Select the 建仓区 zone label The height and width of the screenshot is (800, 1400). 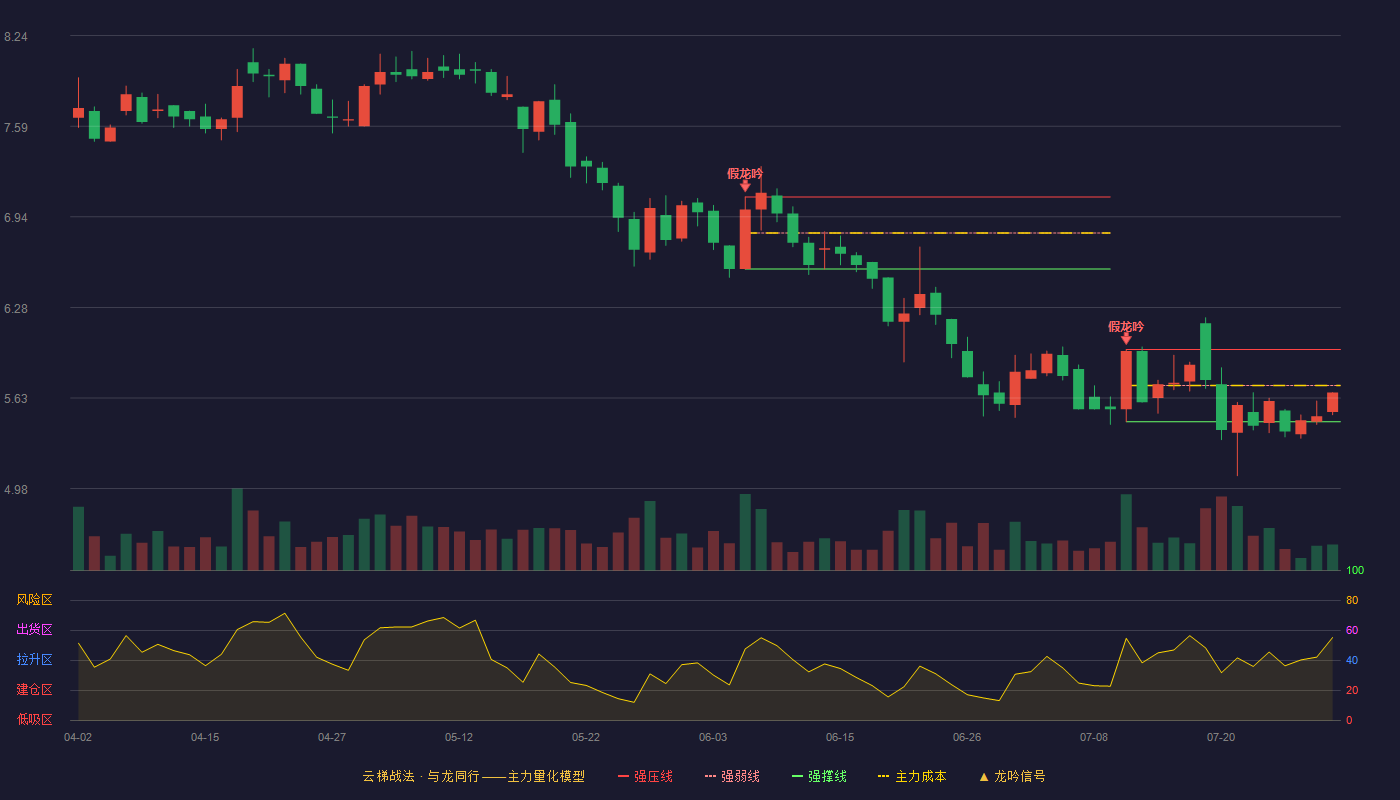[x=34, y=690]
